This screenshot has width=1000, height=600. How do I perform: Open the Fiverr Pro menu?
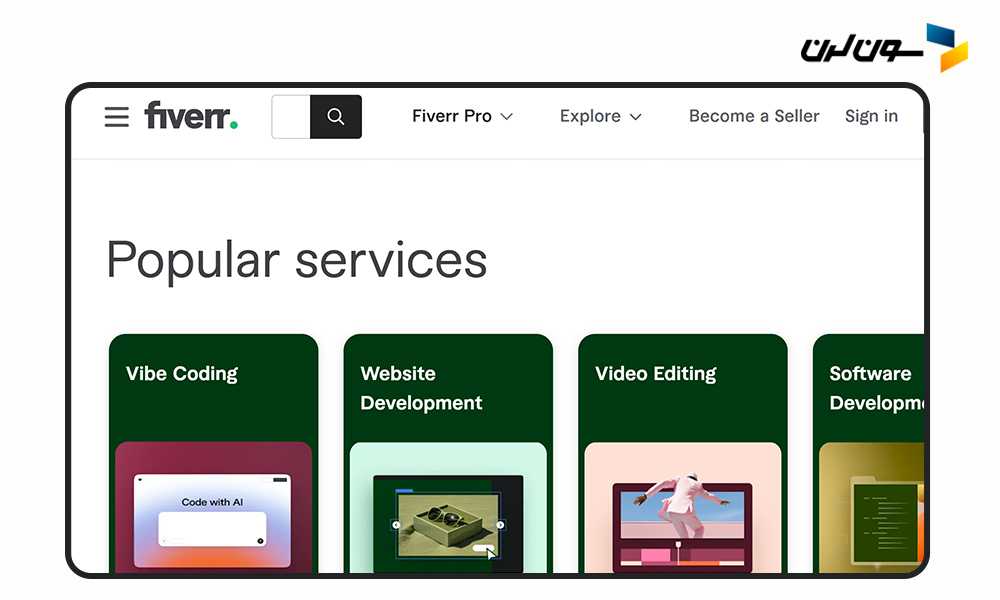(452, 117)
